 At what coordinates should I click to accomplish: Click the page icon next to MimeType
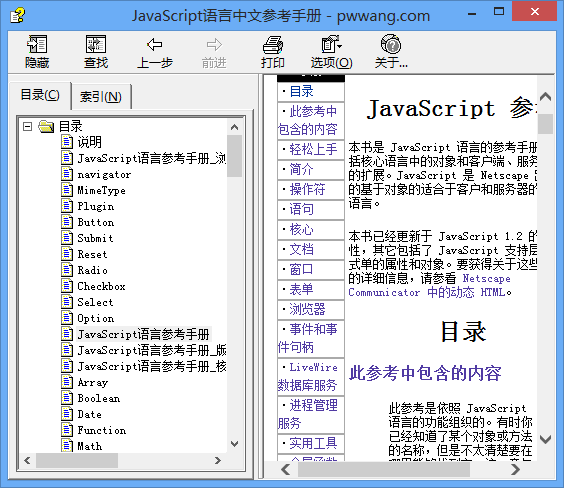pyautogui.click(x=67, y=190)
